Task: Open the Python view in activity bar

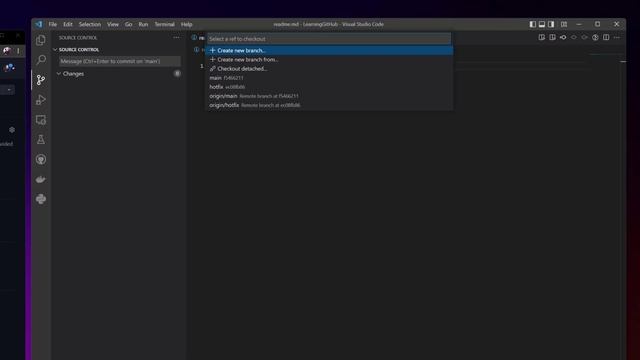Action: click(41, 199)
